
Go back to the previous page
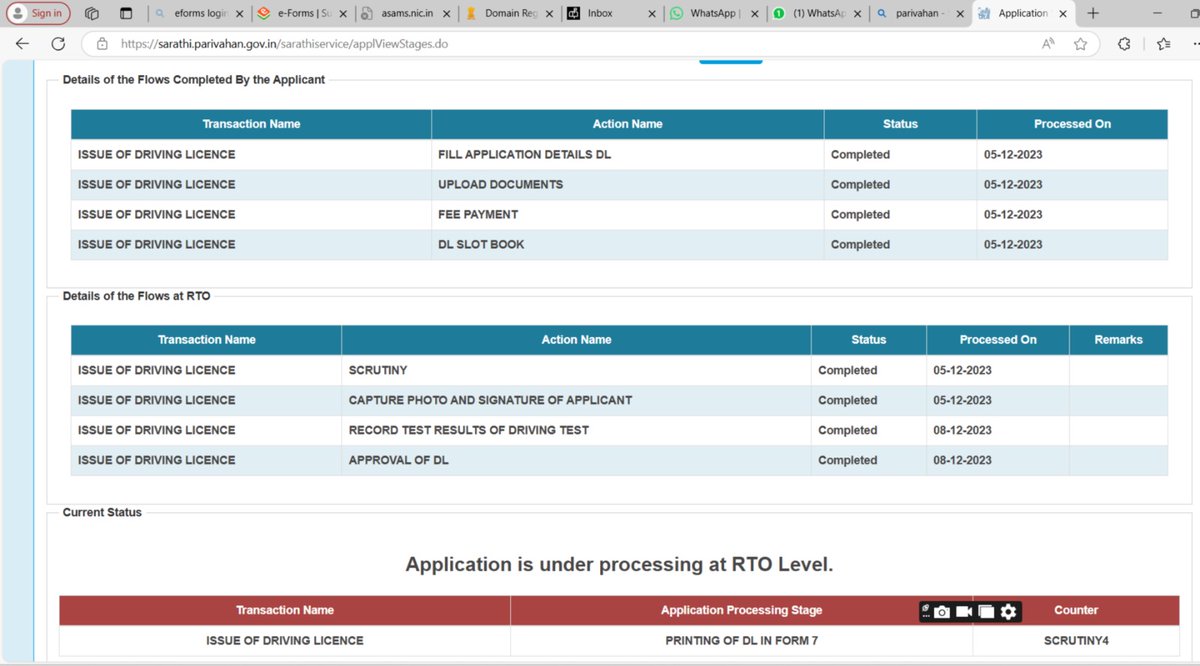click(22, 44)
